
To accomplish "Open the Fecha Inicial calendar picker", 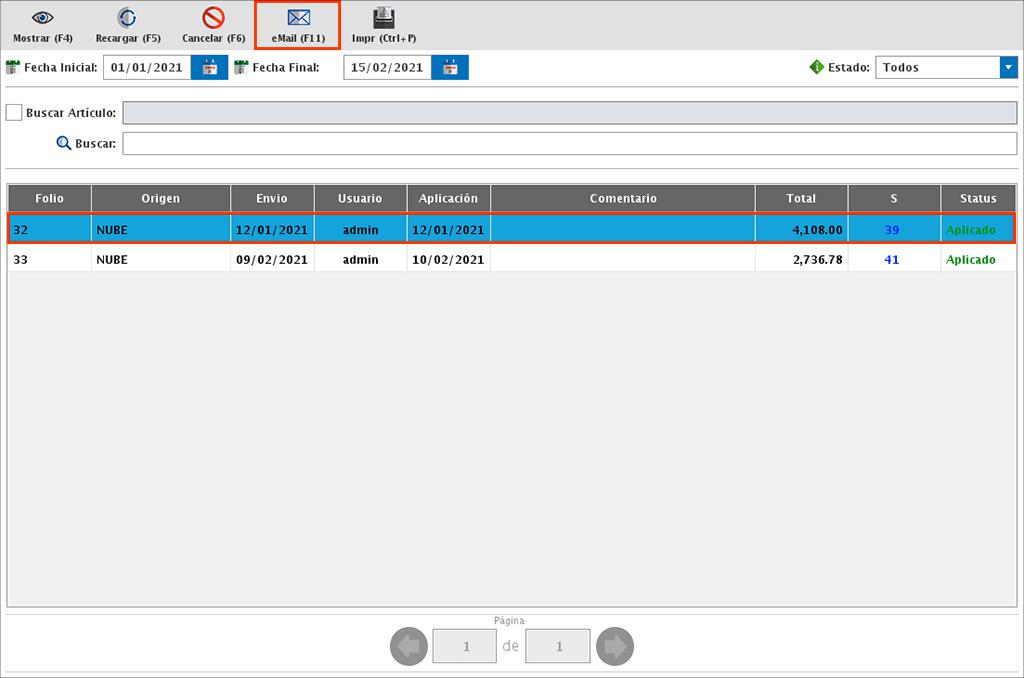I will pyautogui.click(x=210, y=68).
